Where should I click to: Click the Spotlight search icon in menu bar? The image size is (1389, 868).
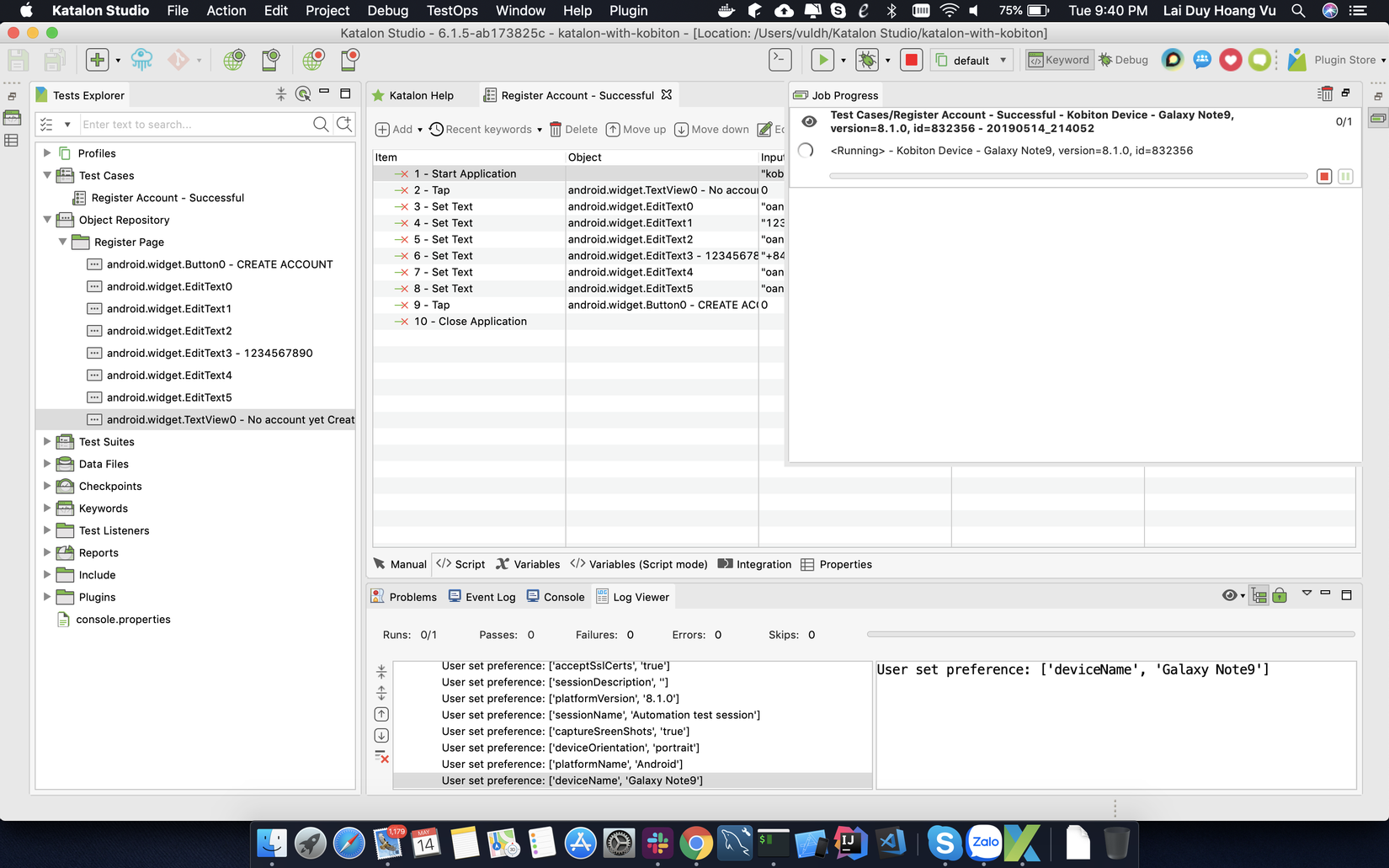click(1299, 11)
